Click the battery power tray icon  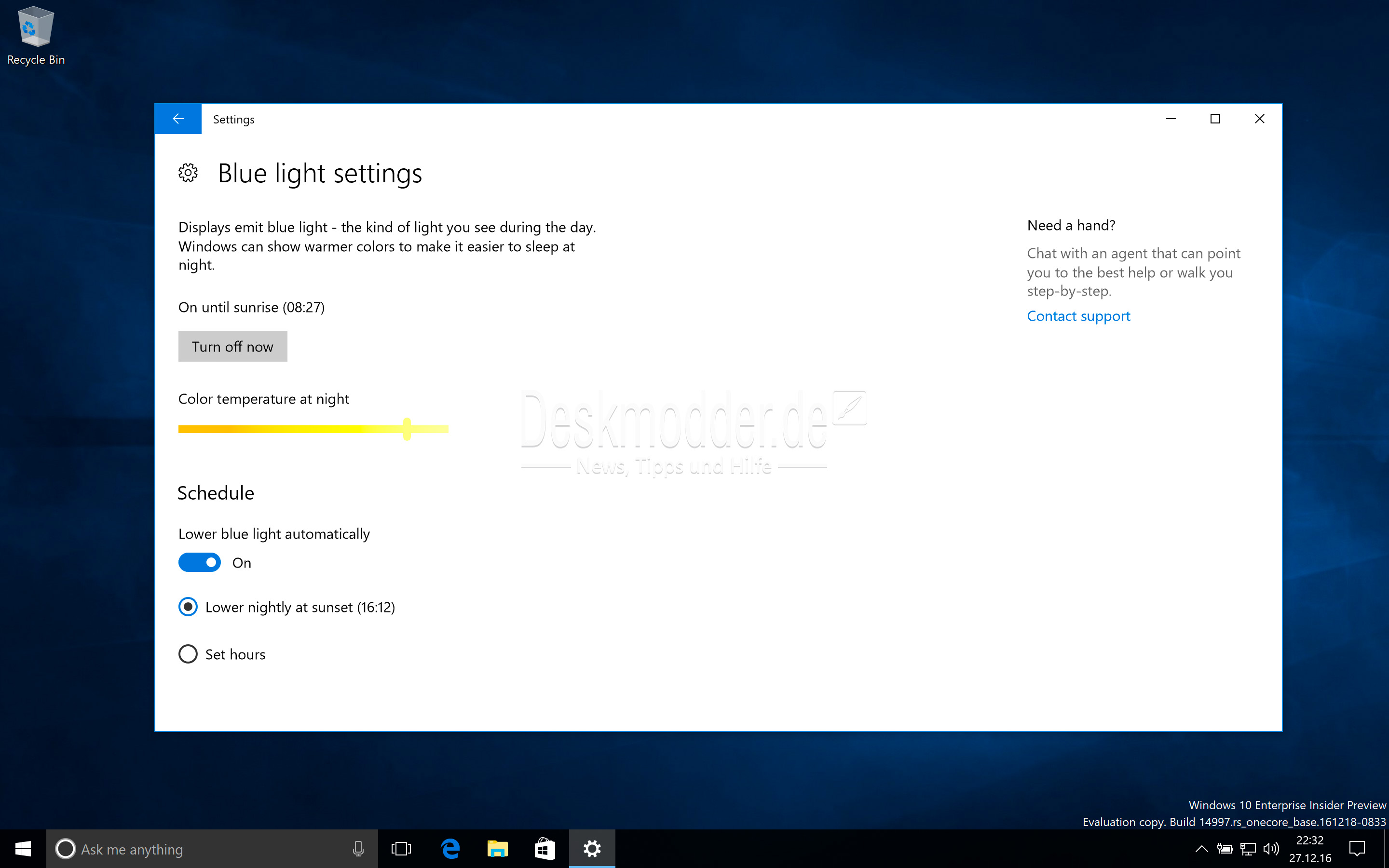(1224, 849)
